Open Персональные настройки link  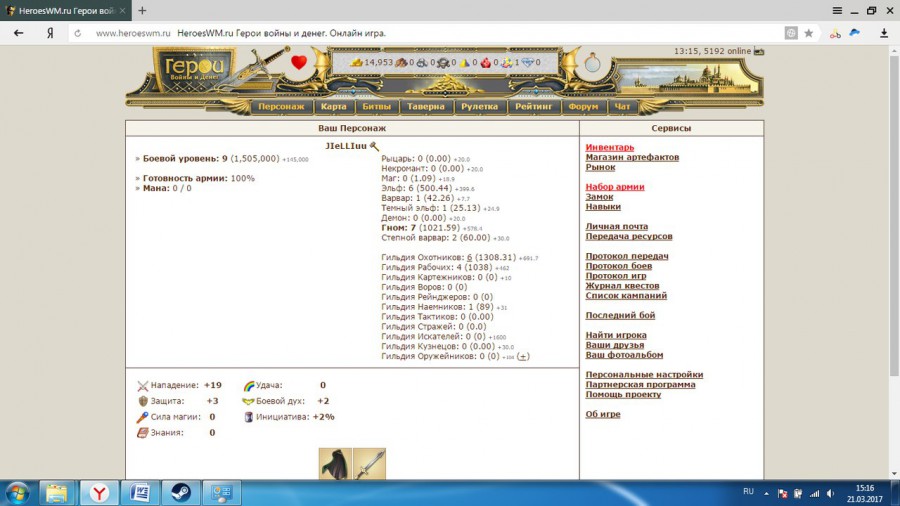pos(644,375)
